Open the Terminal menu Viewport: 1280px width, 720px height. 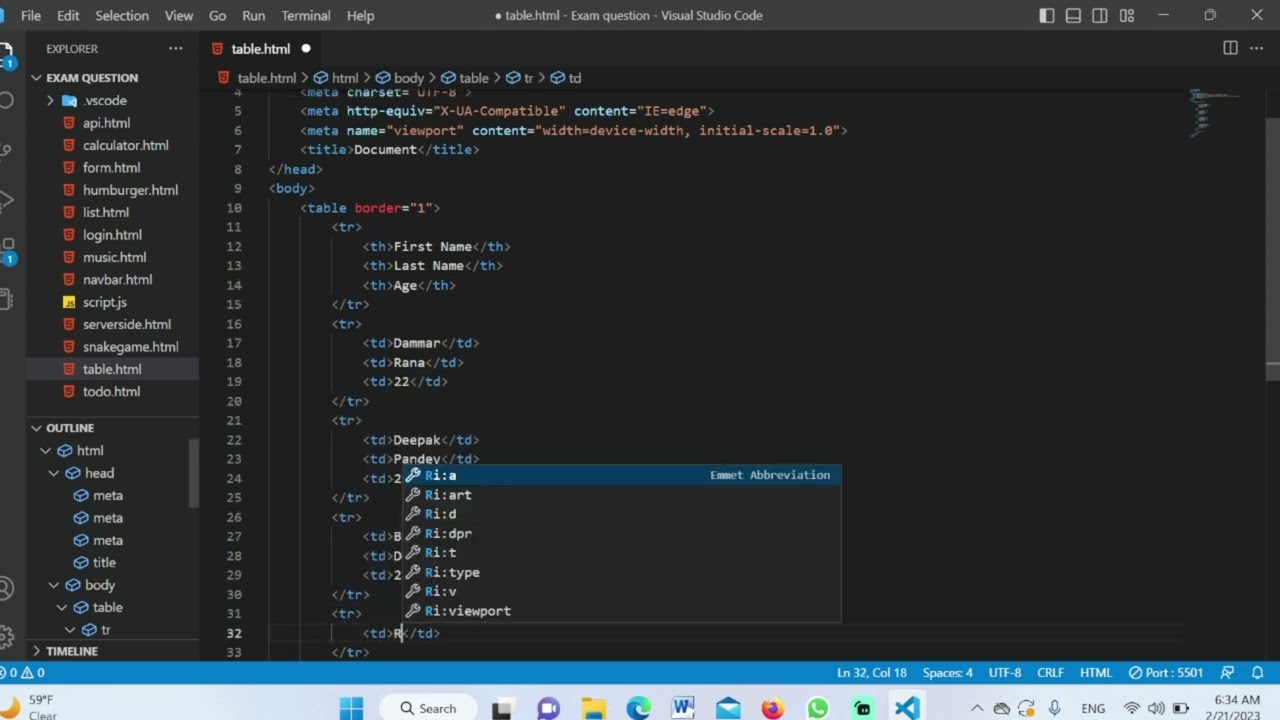point(305,15)
